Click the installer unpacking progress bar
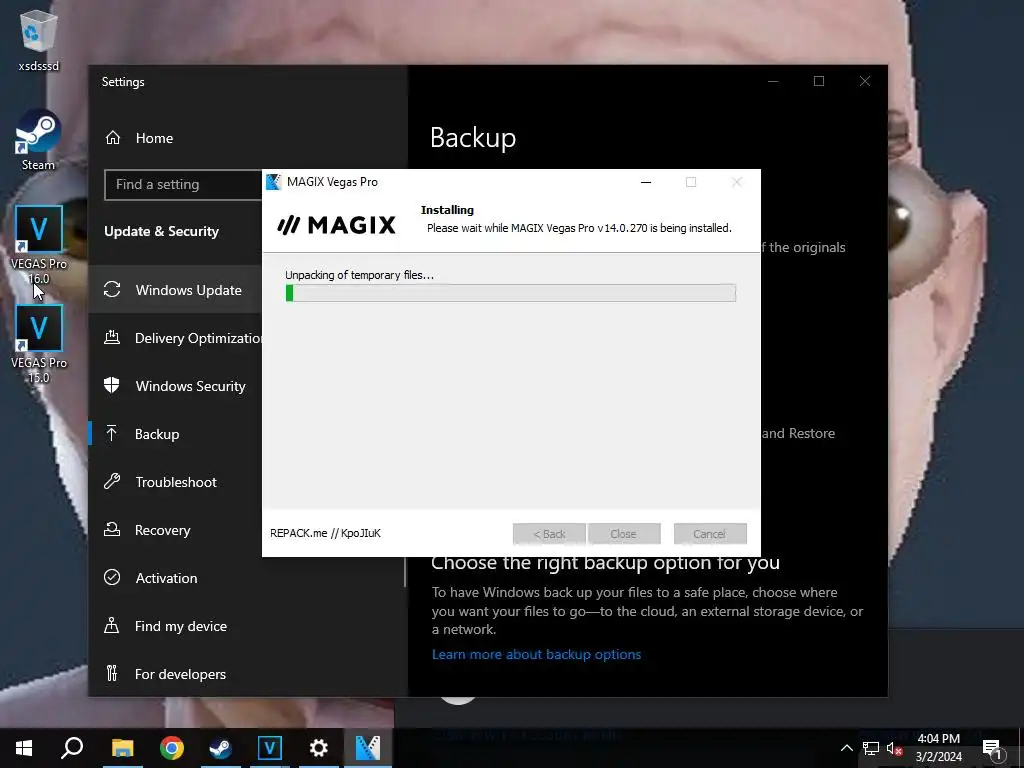 (511, 293)
